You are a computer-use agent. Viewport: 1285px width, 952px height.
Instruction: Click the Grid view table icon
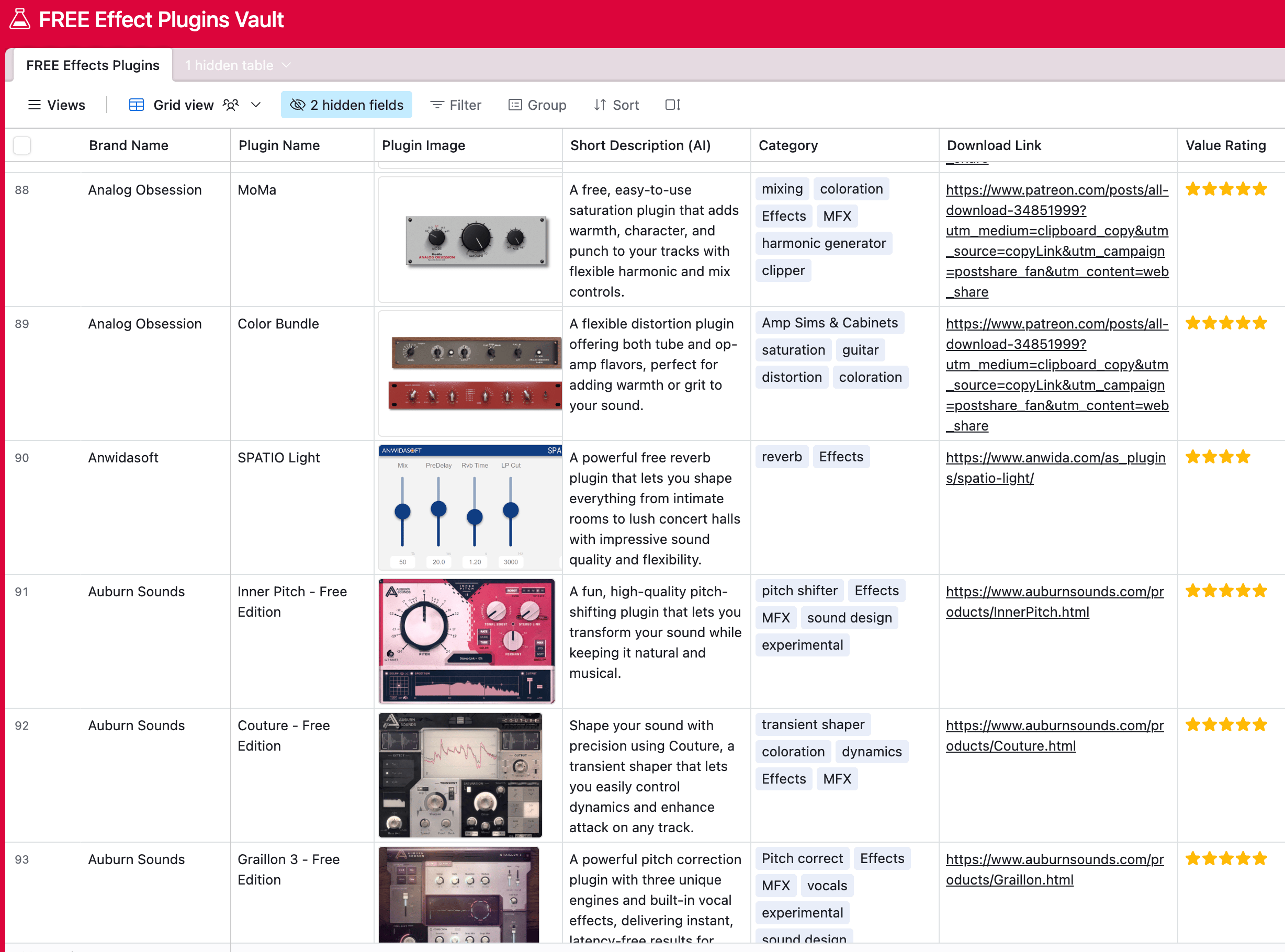[137, 105]
